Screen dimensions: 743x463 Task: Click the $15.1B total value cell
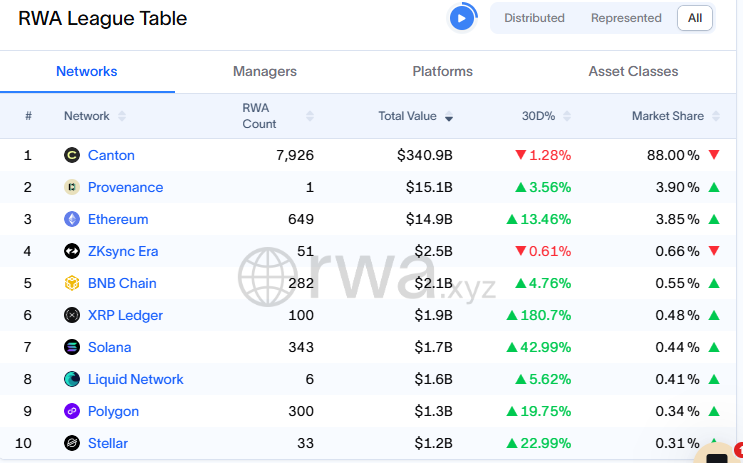[x=429, y=187]
